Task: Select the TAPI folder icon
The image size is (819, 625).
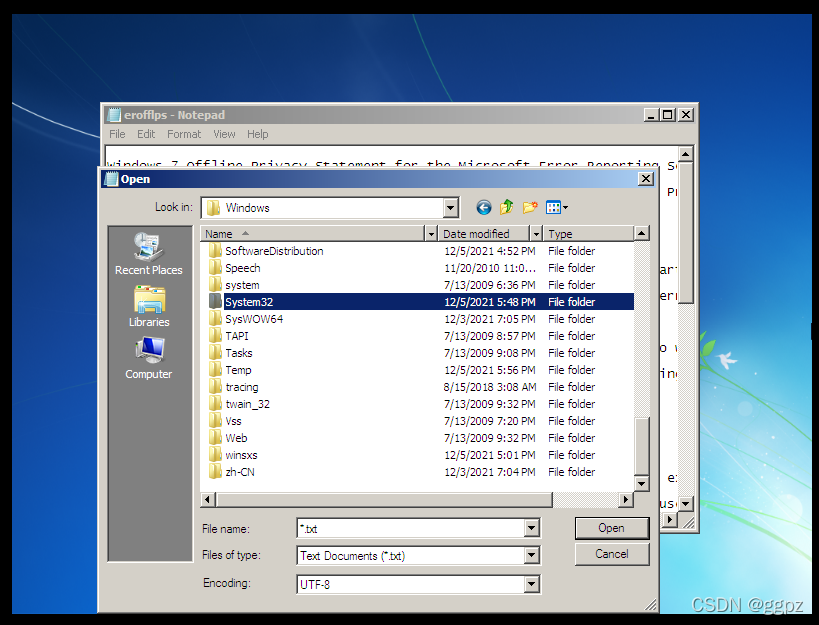Action: click(x=215, y=336)
